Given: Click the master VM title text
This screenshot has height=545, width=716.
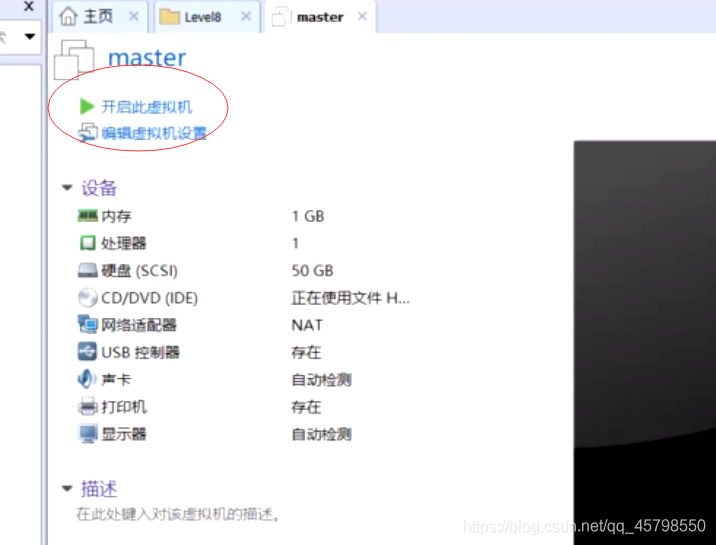Looking at the screenshot, I should 147,58.
